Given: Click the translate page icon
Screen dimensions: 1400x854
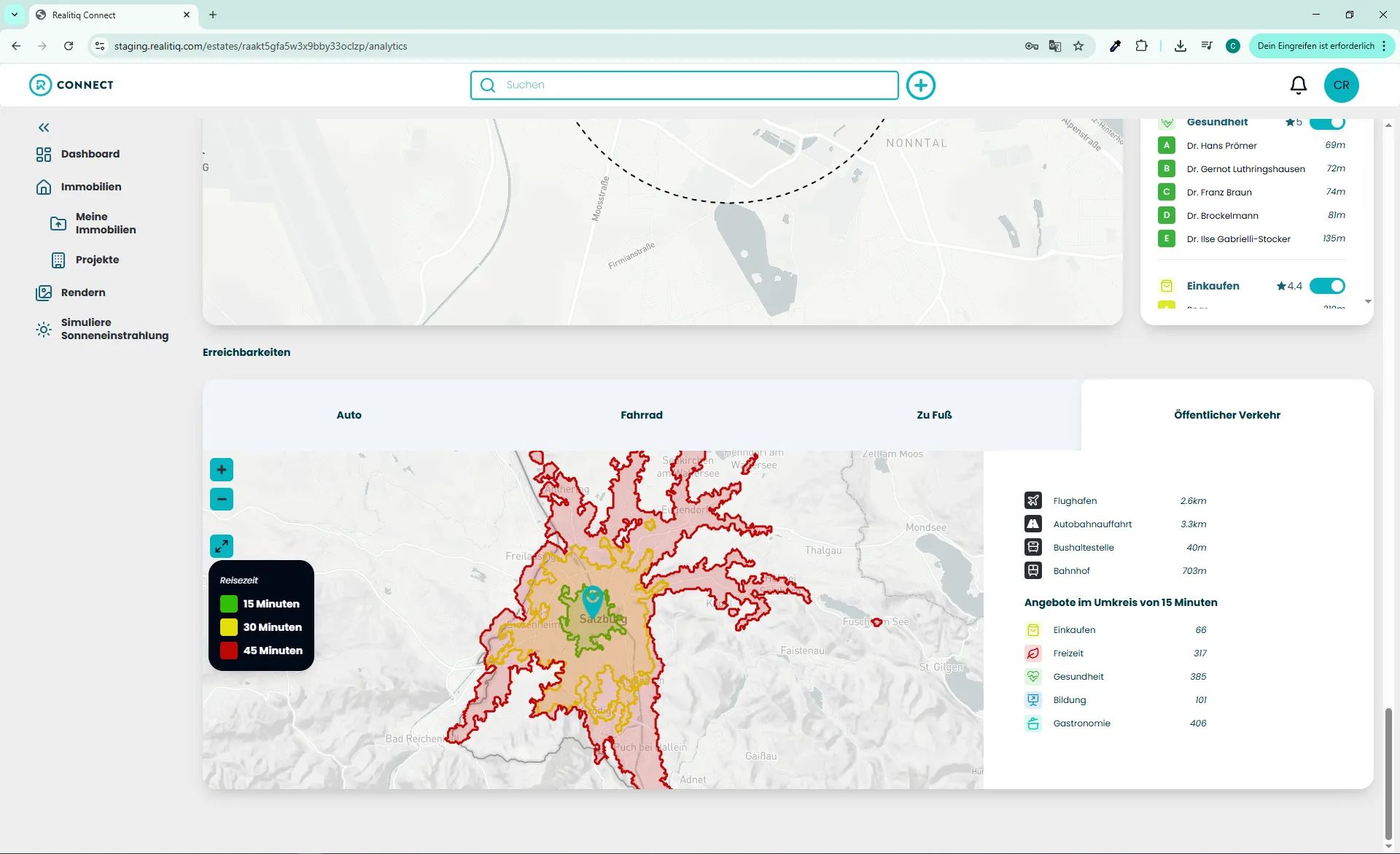Looking at the screenshot, I should 1055,46.
